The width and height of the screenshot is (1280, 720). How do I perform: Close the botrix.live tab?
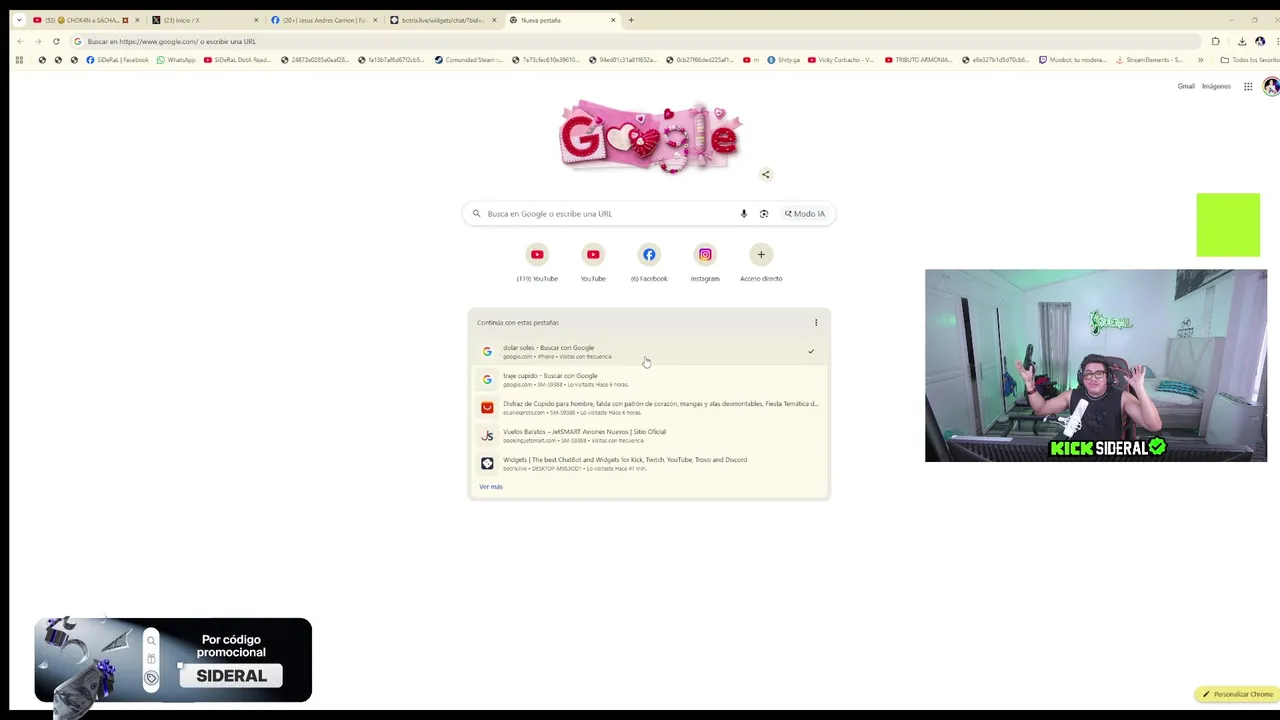pos(494,20)
